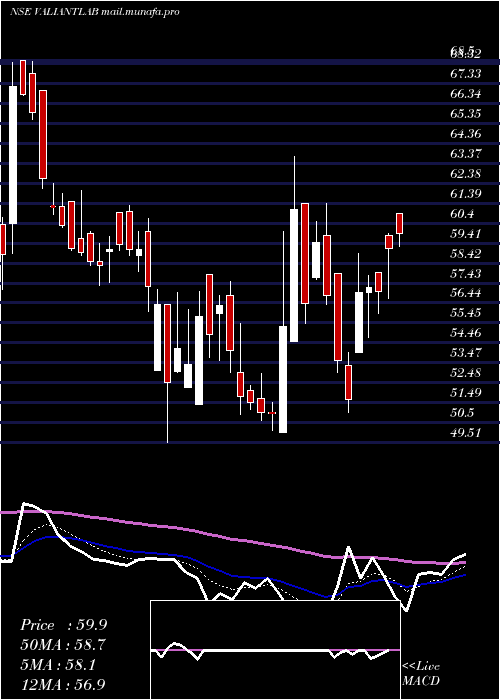Click the 61.39 price axis label

(x=466, y=193)
